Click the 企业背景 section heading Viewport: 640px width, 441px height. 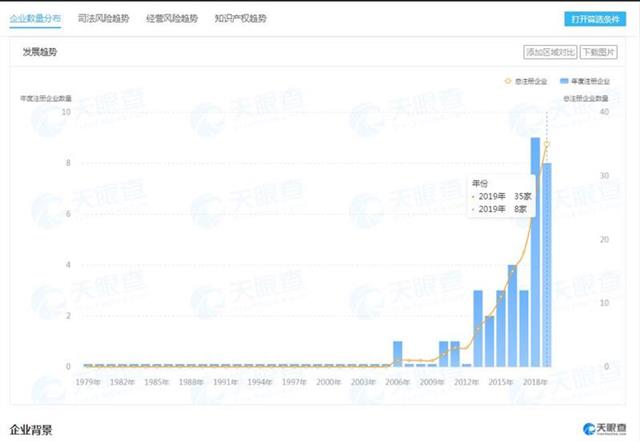tap(31, 428)
